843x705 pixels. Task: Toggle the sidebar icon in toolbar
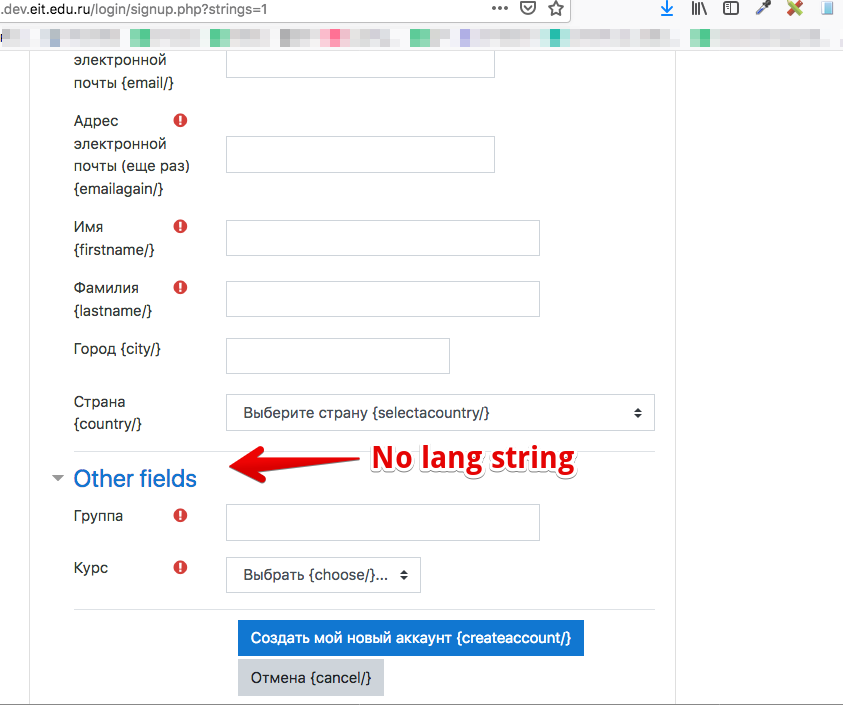pyautogui.click(x=731, y=8)
